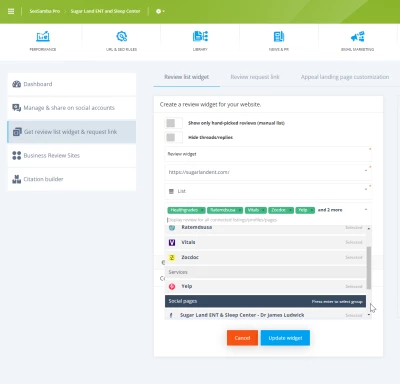The image size is (400, 384).
Task: Remove the Ratemdsusa tag
Action: [x=240, y=210]
